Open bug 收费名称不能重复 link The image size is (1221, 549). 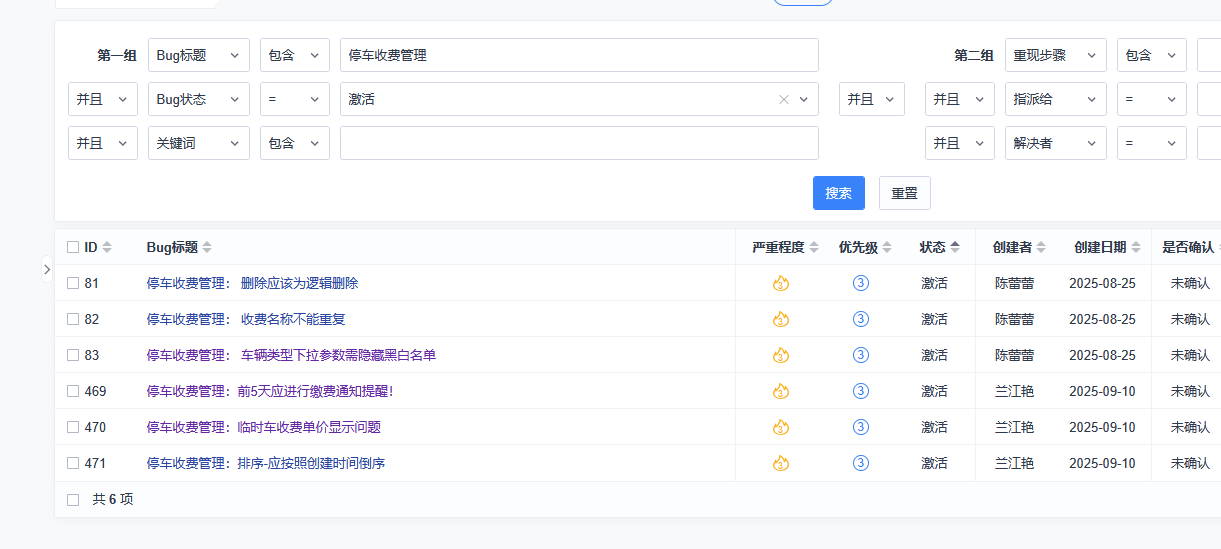293,319
